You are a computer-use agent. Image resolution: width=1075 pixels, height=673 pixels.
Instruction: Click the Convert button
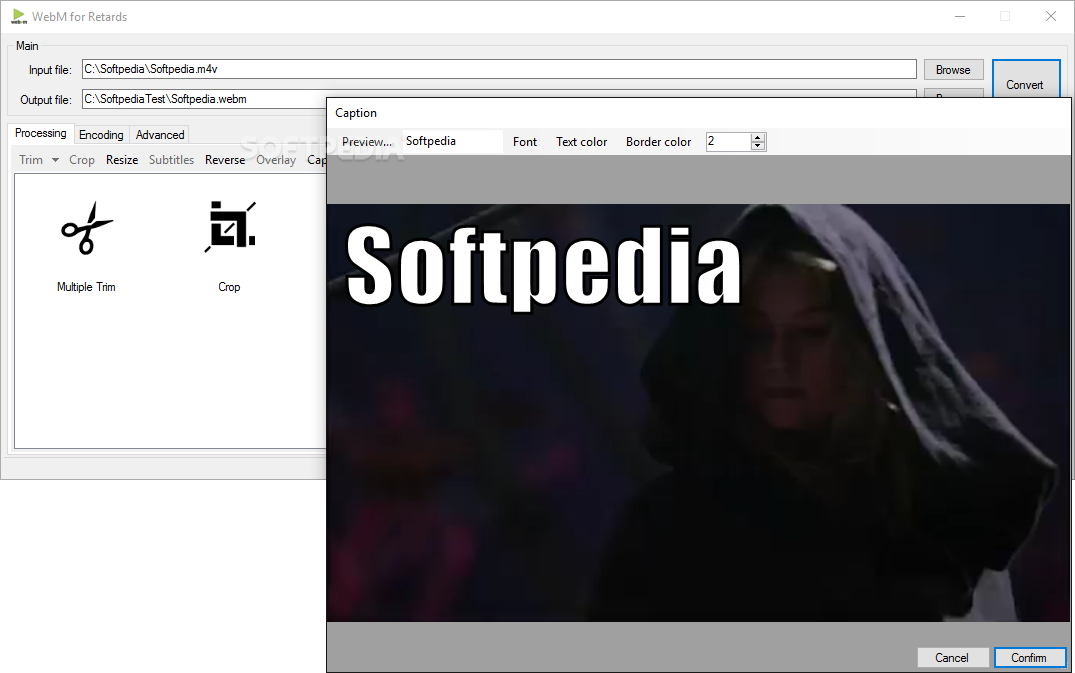pos(1026,79)
